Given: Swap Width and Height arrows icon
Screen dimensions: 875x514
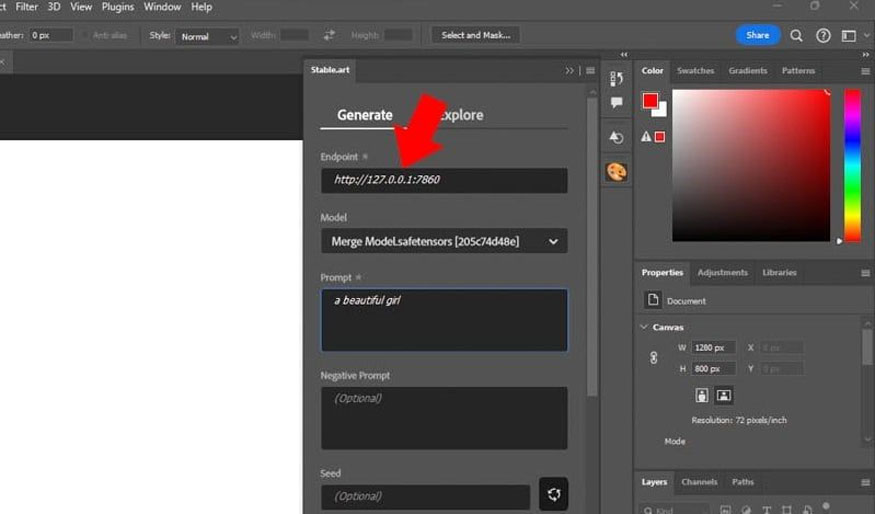Looking at the screenshot, I should pos(329,35).
